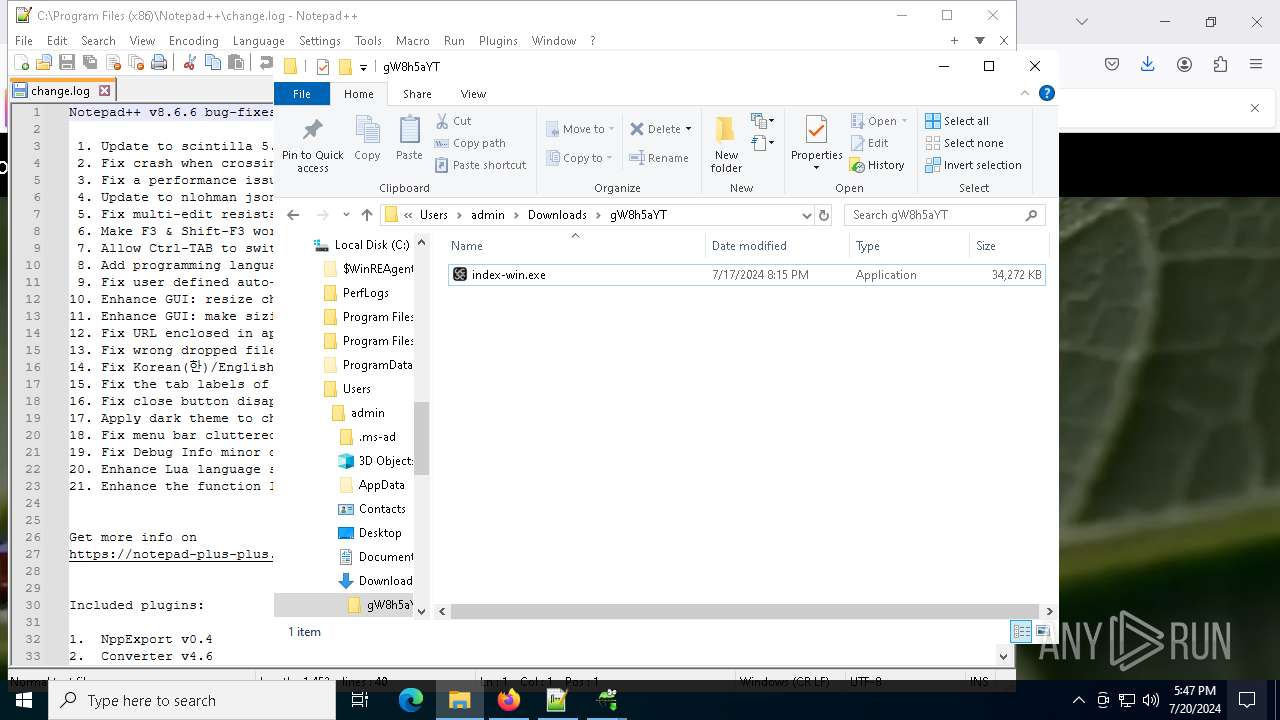
Task: Open Explorer Help question mark icon
Action: point(1046,93)
